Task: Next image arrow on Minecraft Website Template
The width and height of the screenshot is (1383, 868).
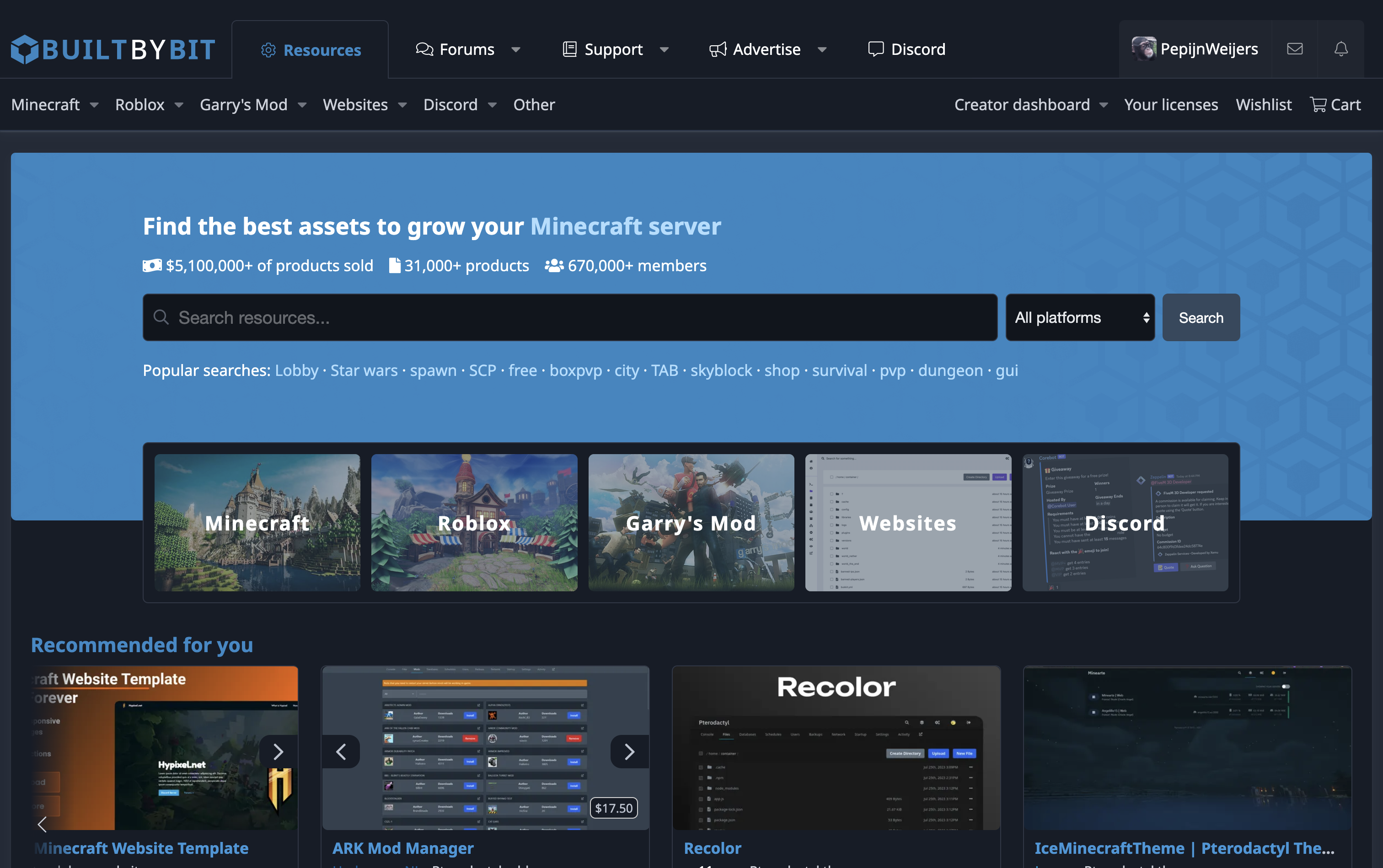Action: coord(279,751)
